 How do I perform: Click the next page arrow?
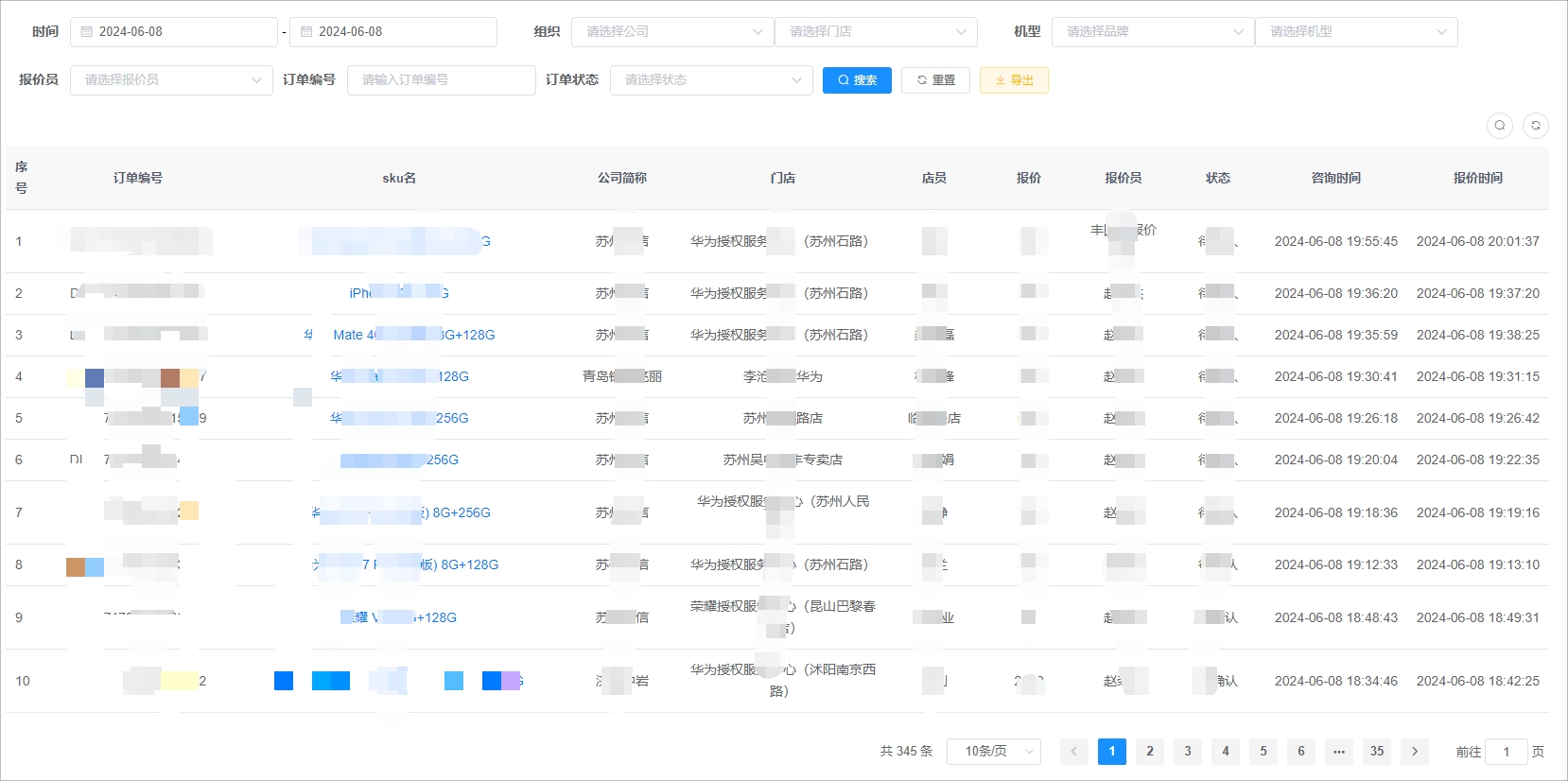1415,752
